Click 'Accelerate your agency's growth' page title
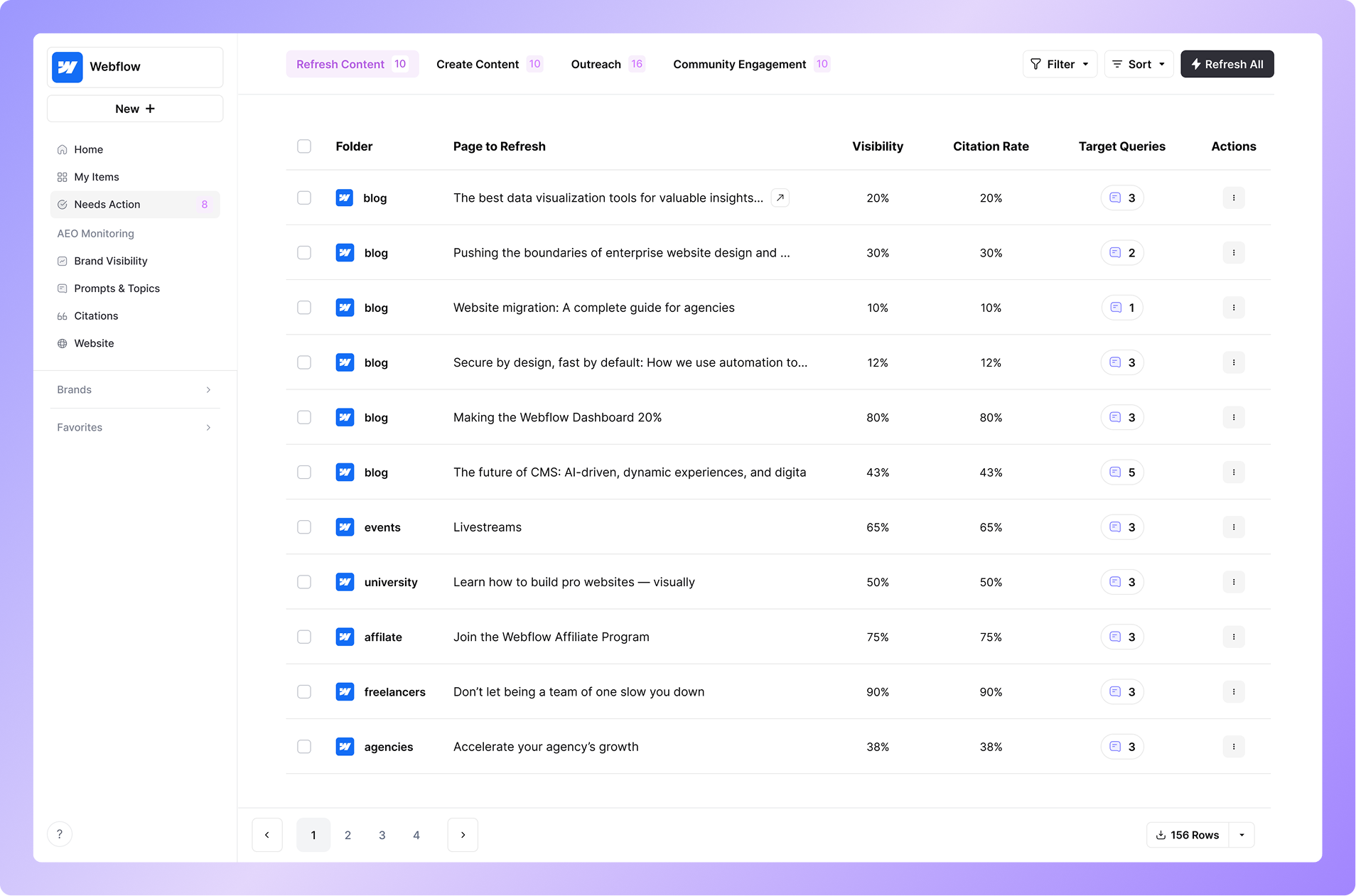This screenshot has height=896, width=1356. (x=546, y=747)
